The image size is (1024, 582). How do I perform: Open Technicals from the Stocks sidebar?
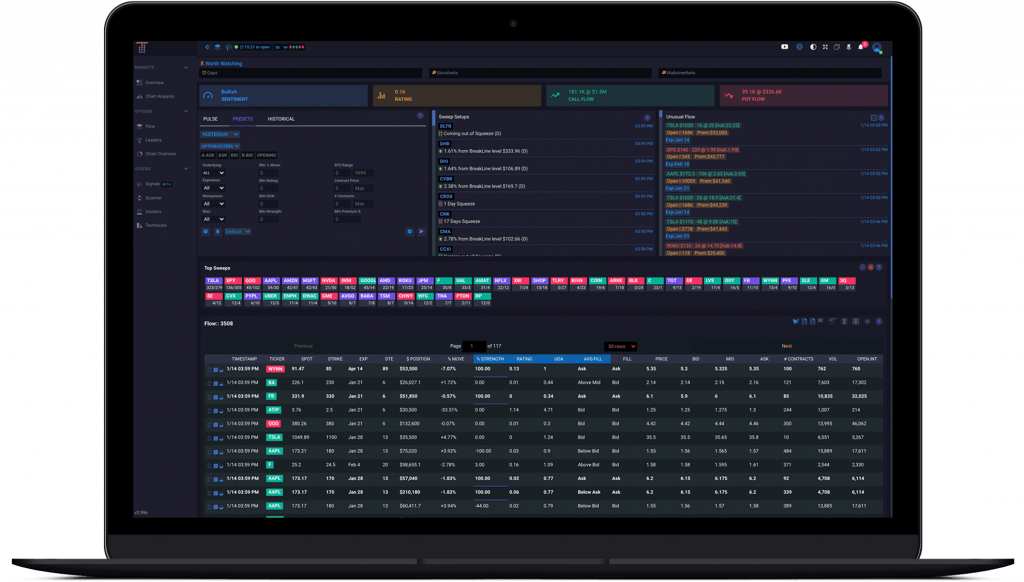tap(158, 225)
